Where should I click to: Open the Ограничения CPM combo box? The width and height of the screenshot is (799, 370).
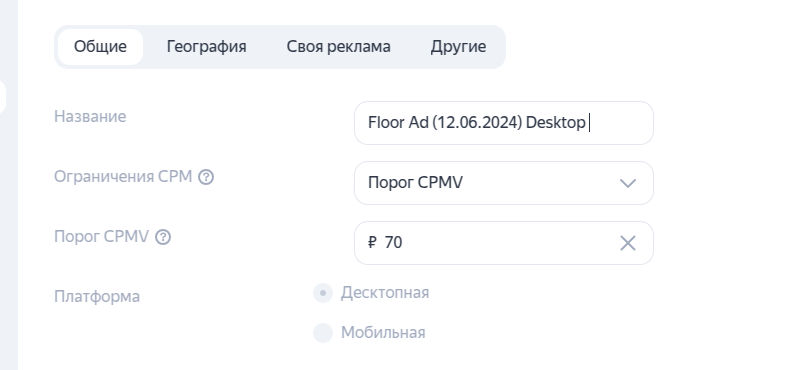[503, 183]
